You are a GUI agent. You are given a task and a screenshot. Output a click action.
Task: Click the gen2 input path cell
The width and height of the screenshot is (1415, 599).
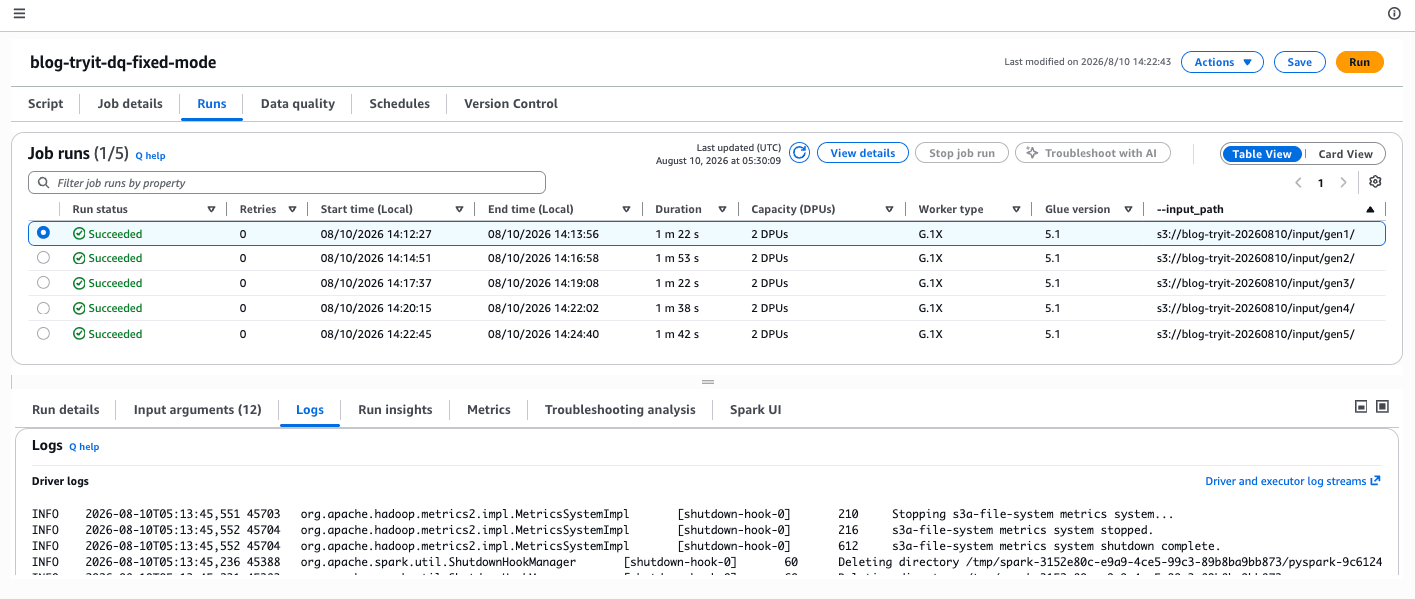(x=1255, y=258)
